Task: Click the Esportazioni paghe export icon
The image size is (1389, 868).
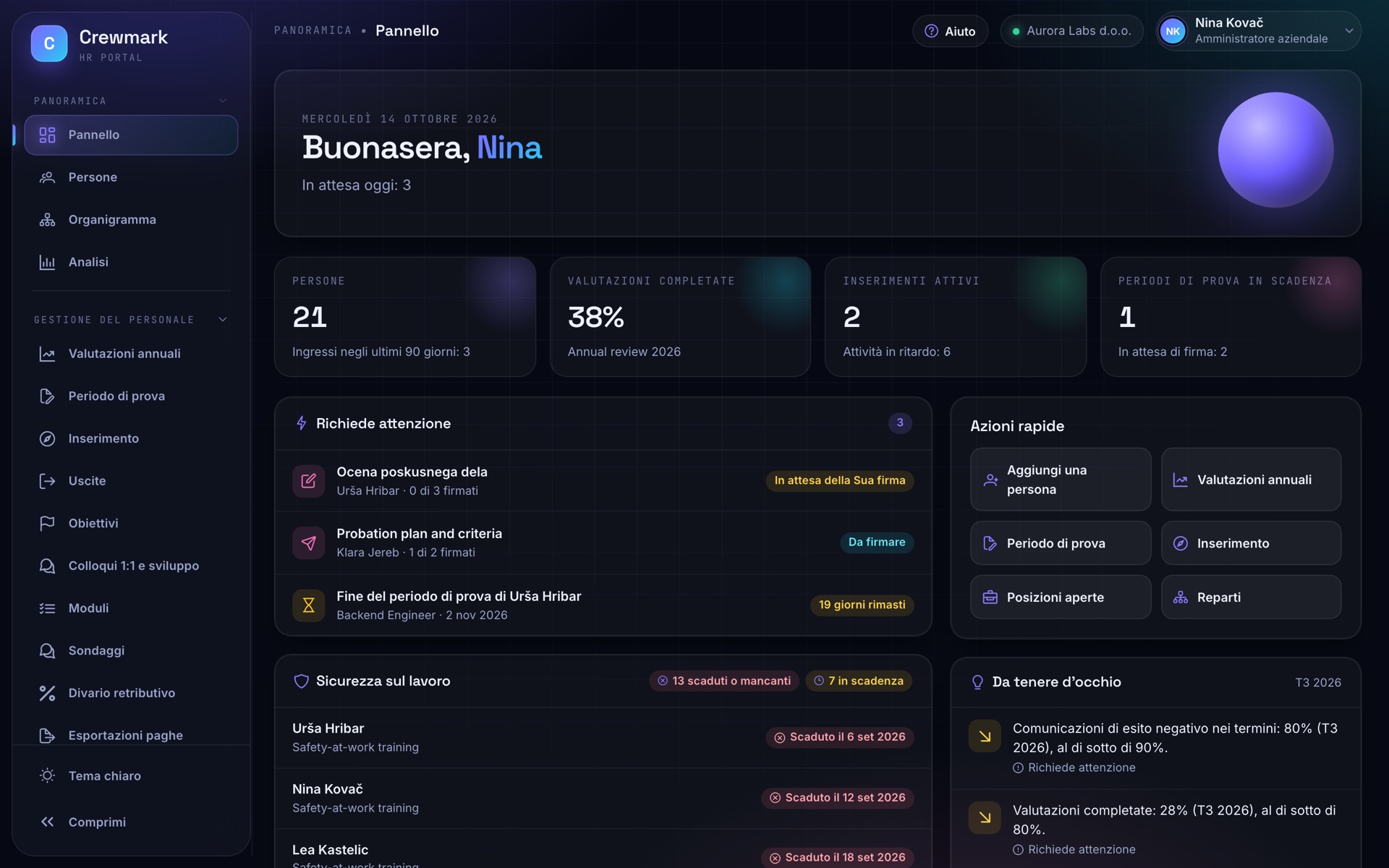Action: pyautogui.click(x=47, y=736)
